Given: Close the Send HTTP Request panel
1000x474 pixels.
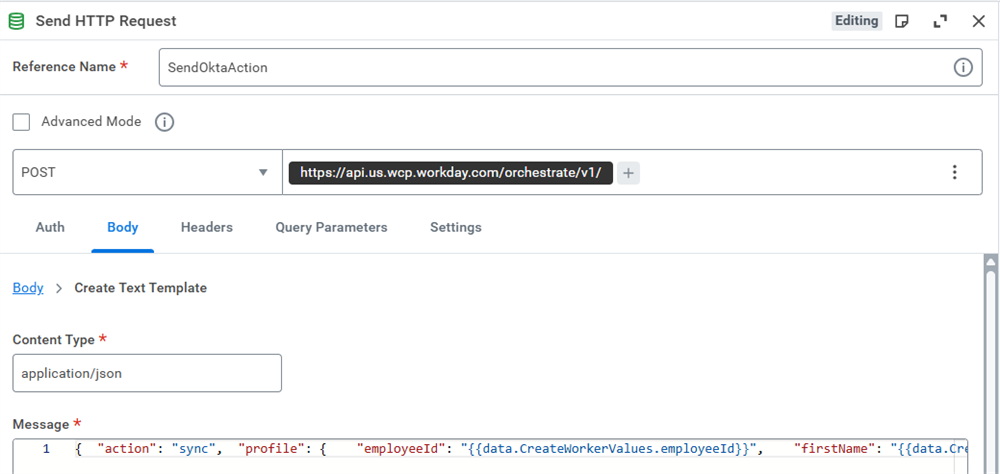Looking at the screenshot, I should pos(978,21).
